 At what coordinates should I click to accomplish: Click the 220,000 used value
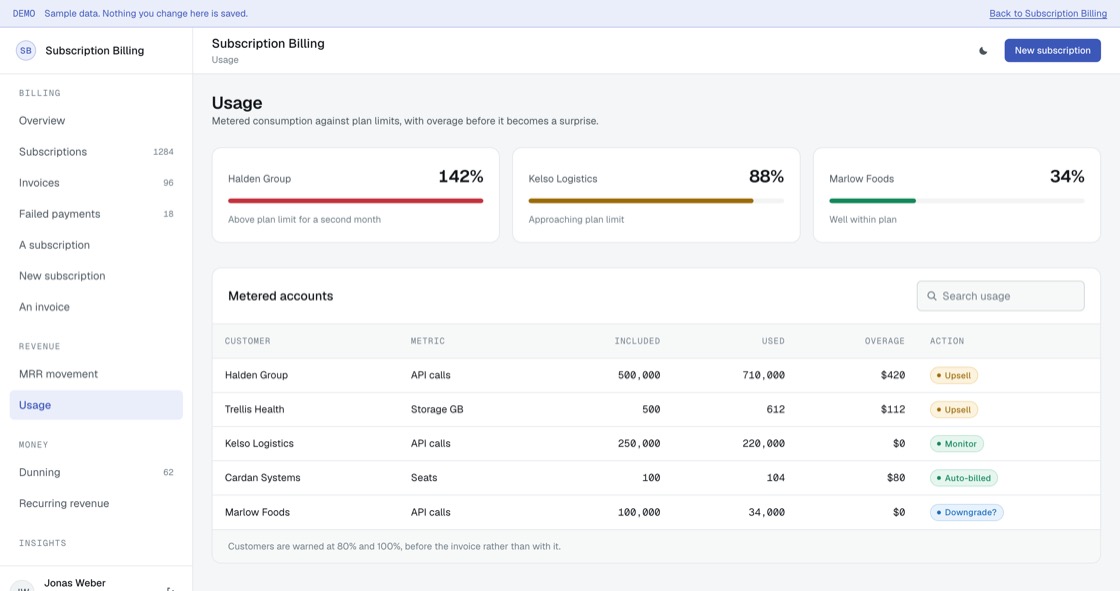pyautogui.click(x=764, y=444)
